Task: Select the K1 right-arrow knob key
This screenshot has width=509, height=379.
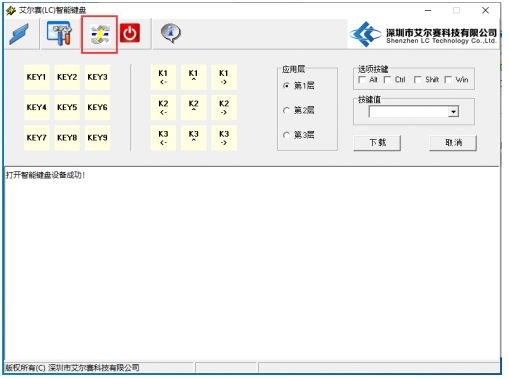Action: (224, 77)
